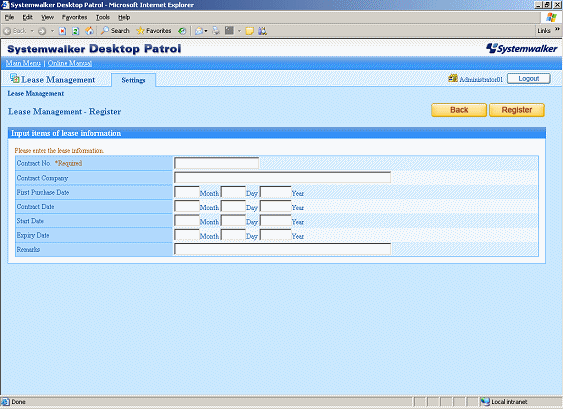Click the browser Back arrow icon
Screen dimensions: 563x409
coord(7,31)
